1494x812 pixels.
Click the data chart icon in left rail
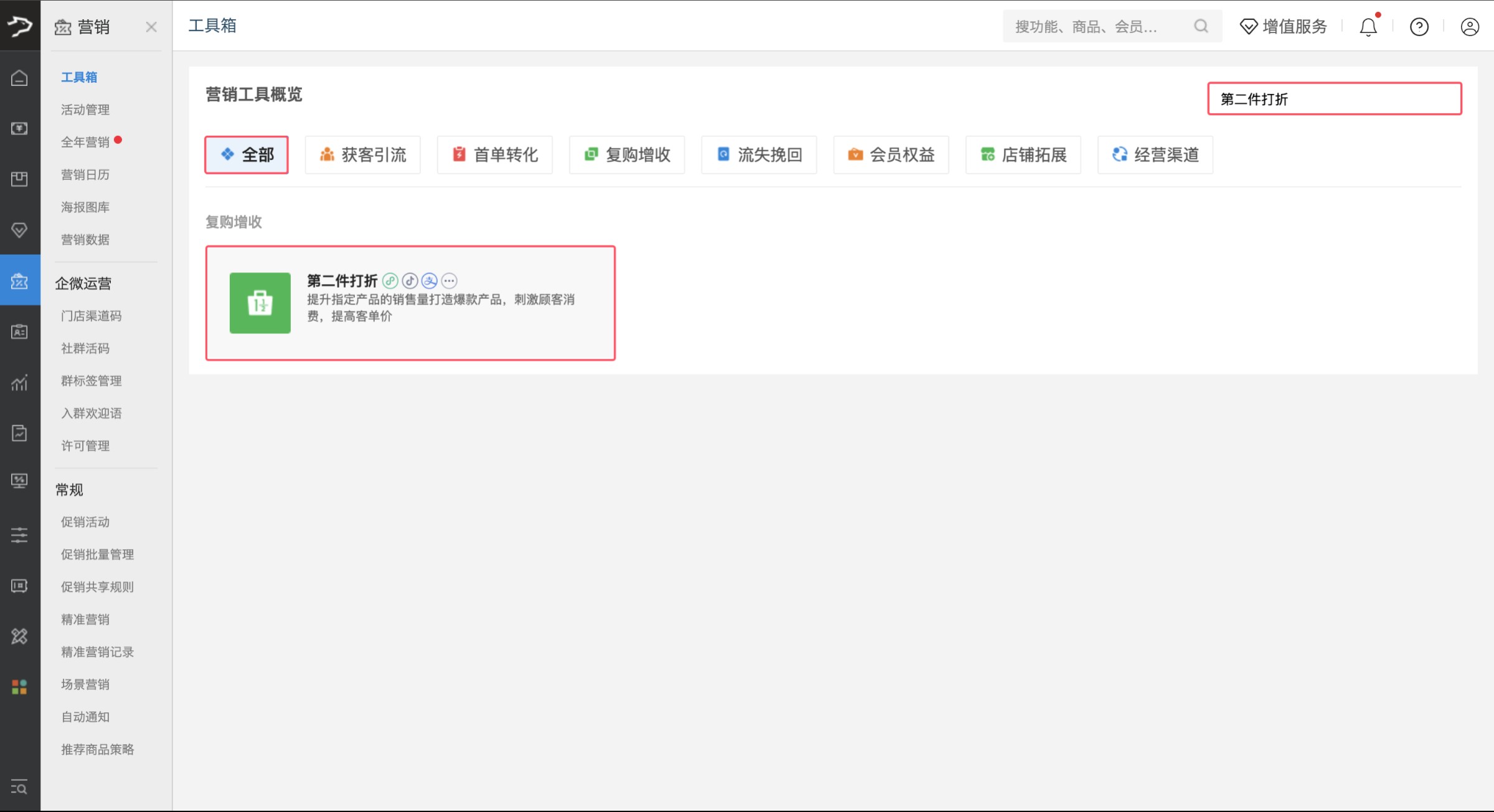point(19,382)
